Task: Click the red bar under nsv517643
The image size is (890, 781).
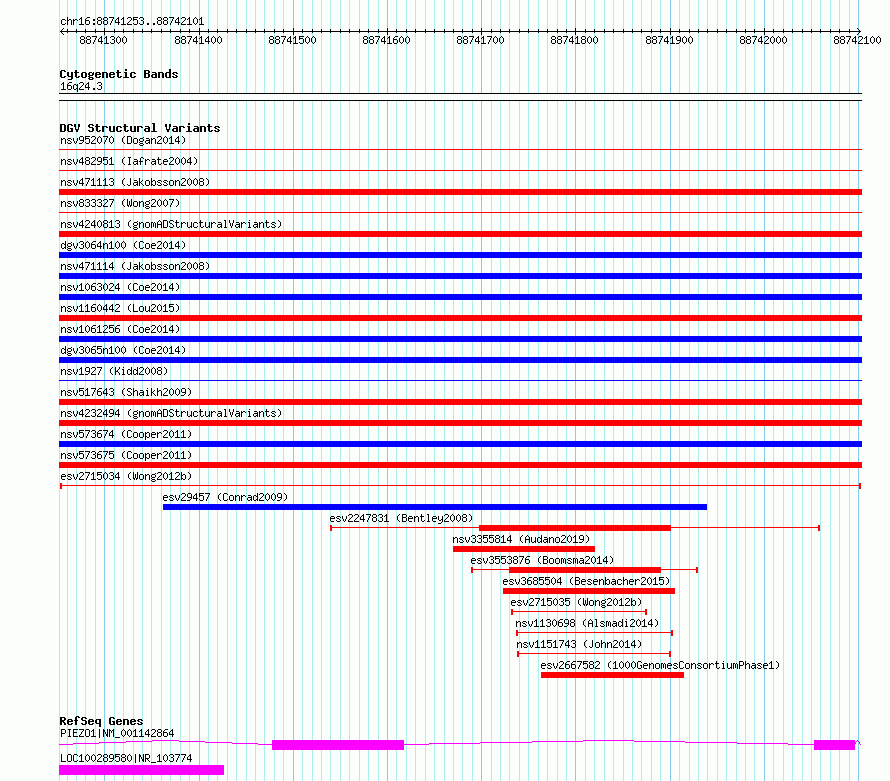Action: (460, 402)
